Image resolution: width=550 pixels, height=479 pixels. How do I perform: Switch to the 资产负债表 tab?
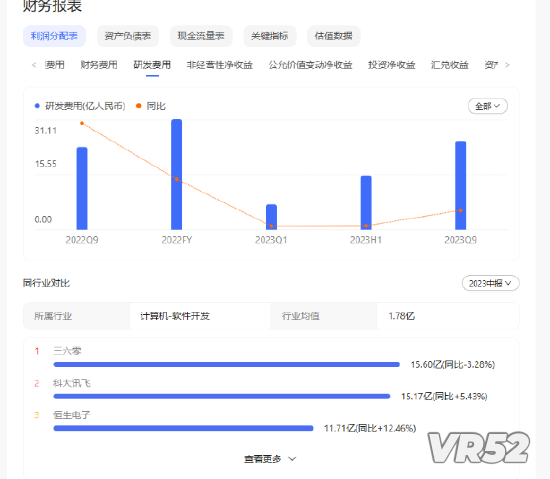[128, 36]
